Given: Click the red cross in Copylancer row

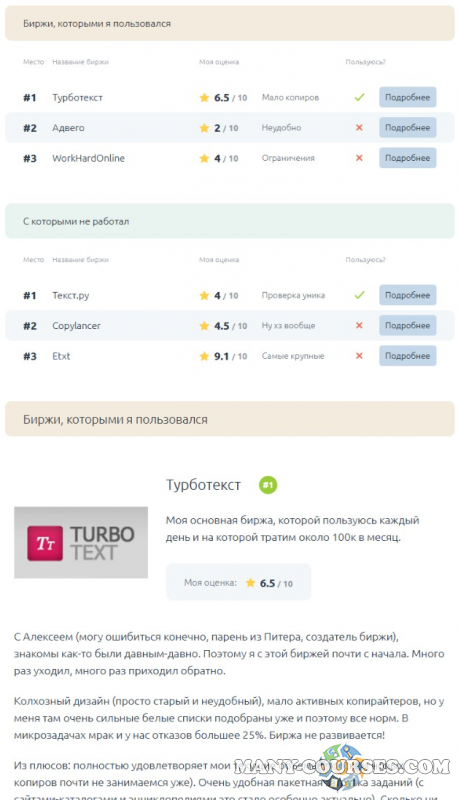Looking at the screenshot, I should [359, 326].
